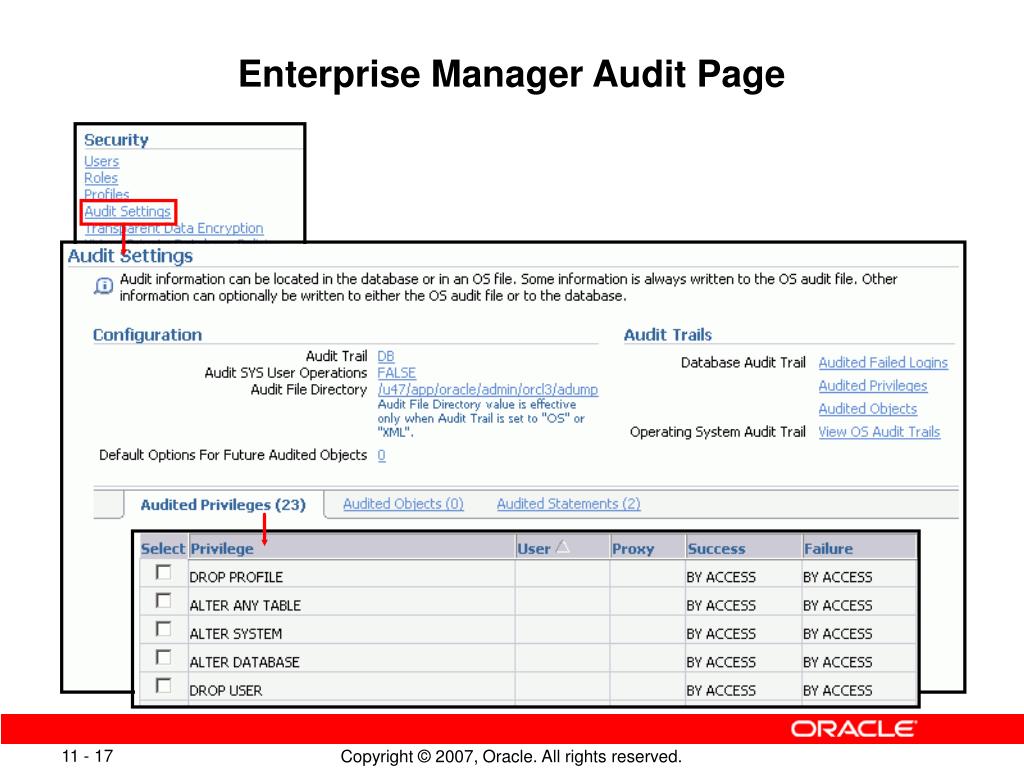
Task: Click BY ACCESS under Failure for ALTER ANY TABLE
Action: (x=837, y=606)
